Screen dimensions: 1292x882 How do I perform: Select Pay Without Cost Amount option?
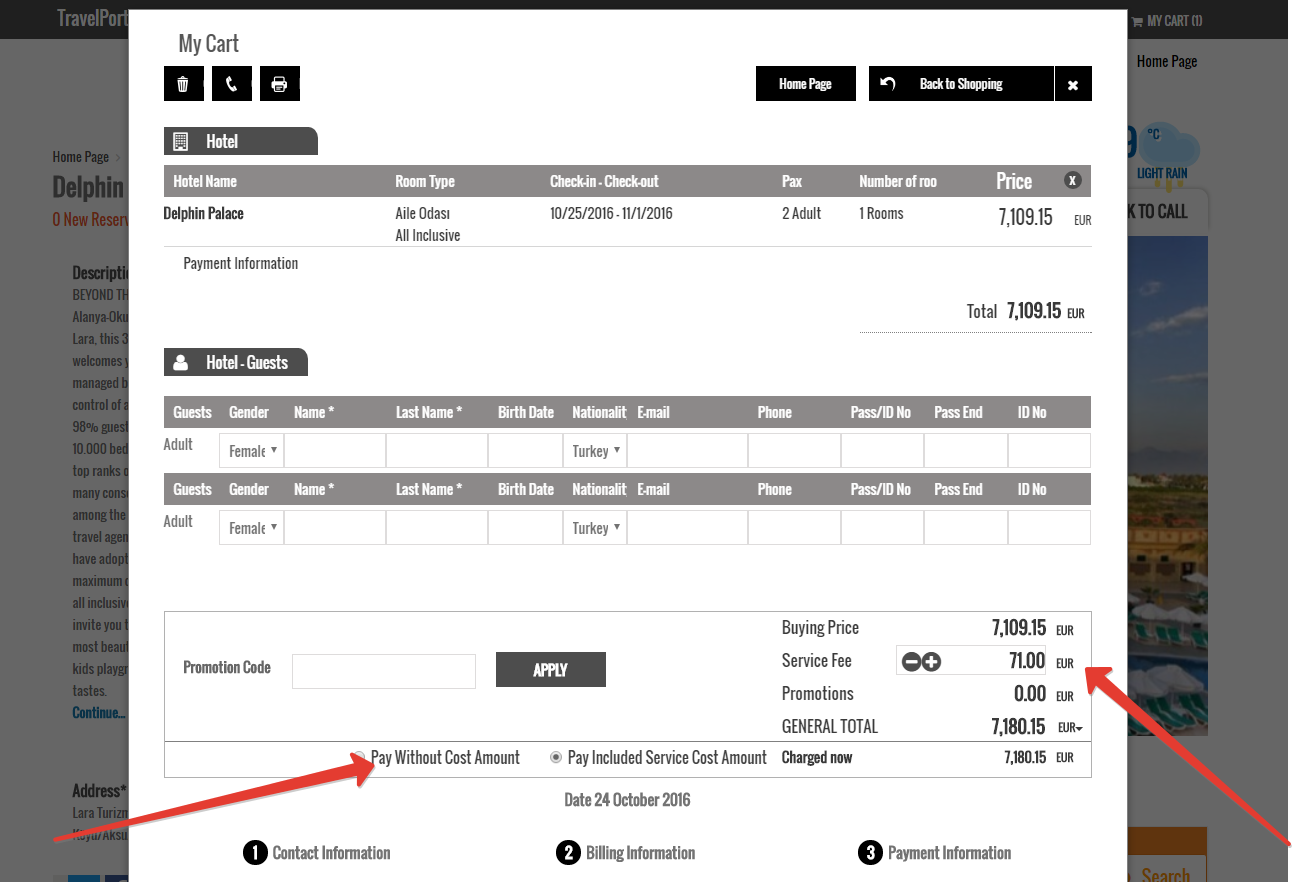(358, 757)
